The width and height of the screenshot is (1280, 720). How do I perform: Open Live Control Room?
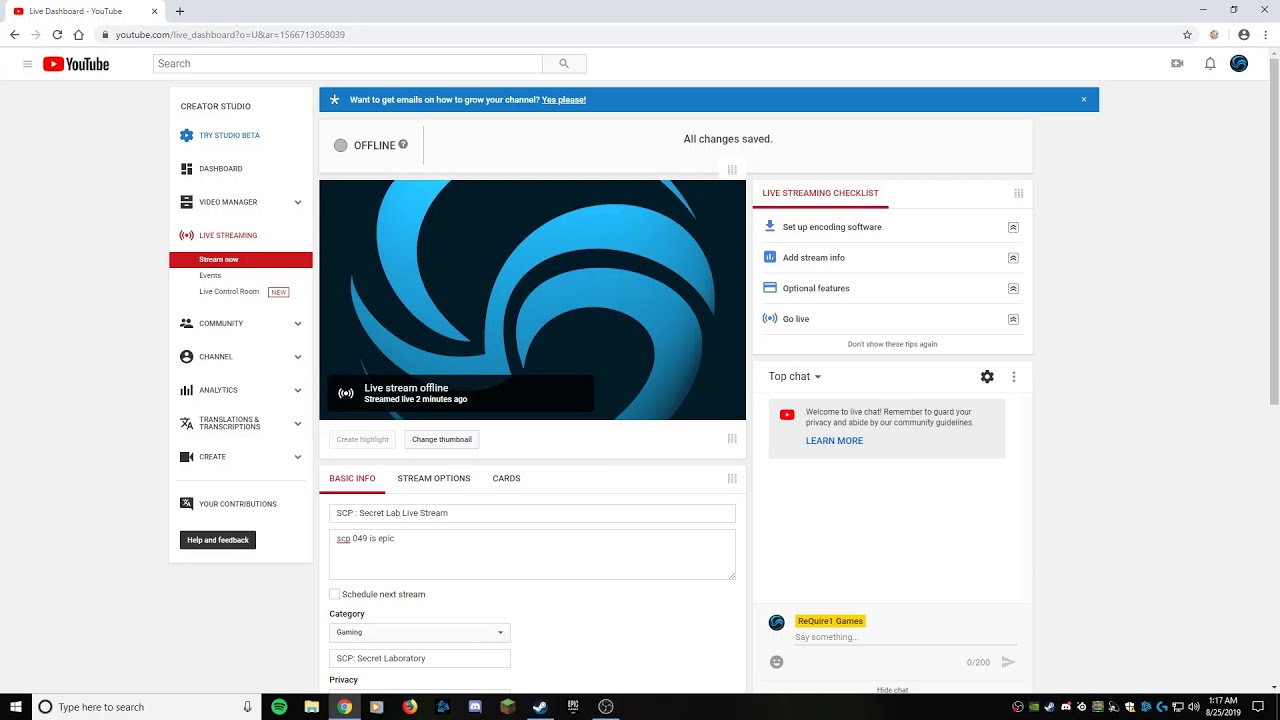coord(229,292)
